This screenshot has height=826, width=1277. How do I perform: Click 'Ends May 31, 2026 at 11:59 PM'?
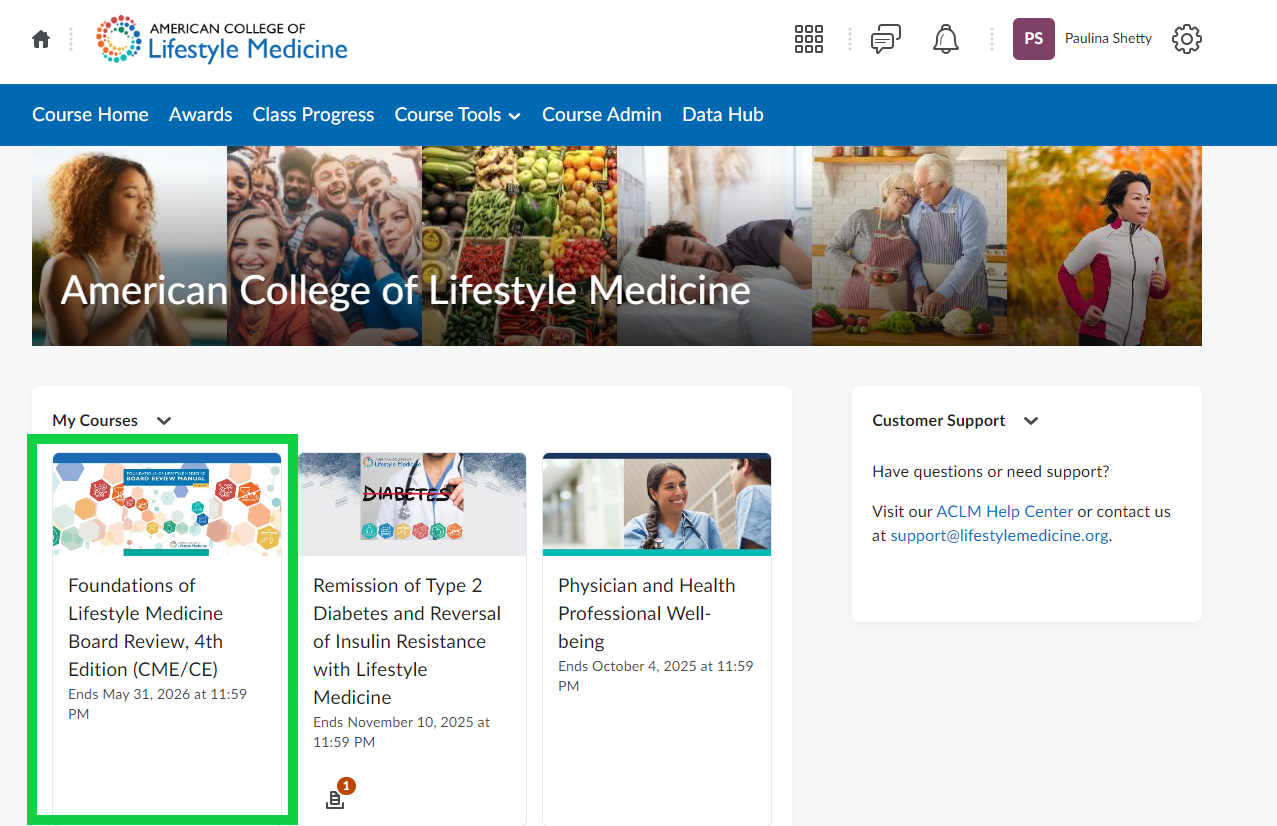[158, 704]
